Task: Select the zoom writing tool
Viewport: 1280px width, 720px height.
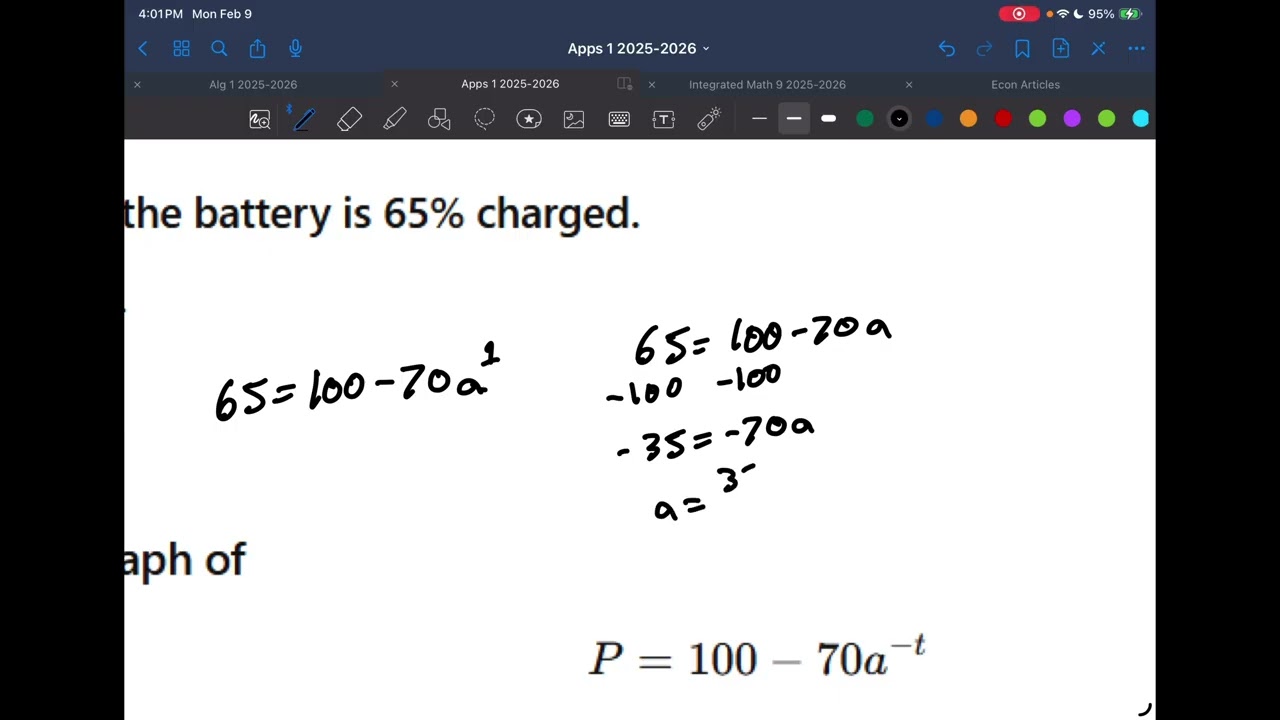Action: pos(259,119)
